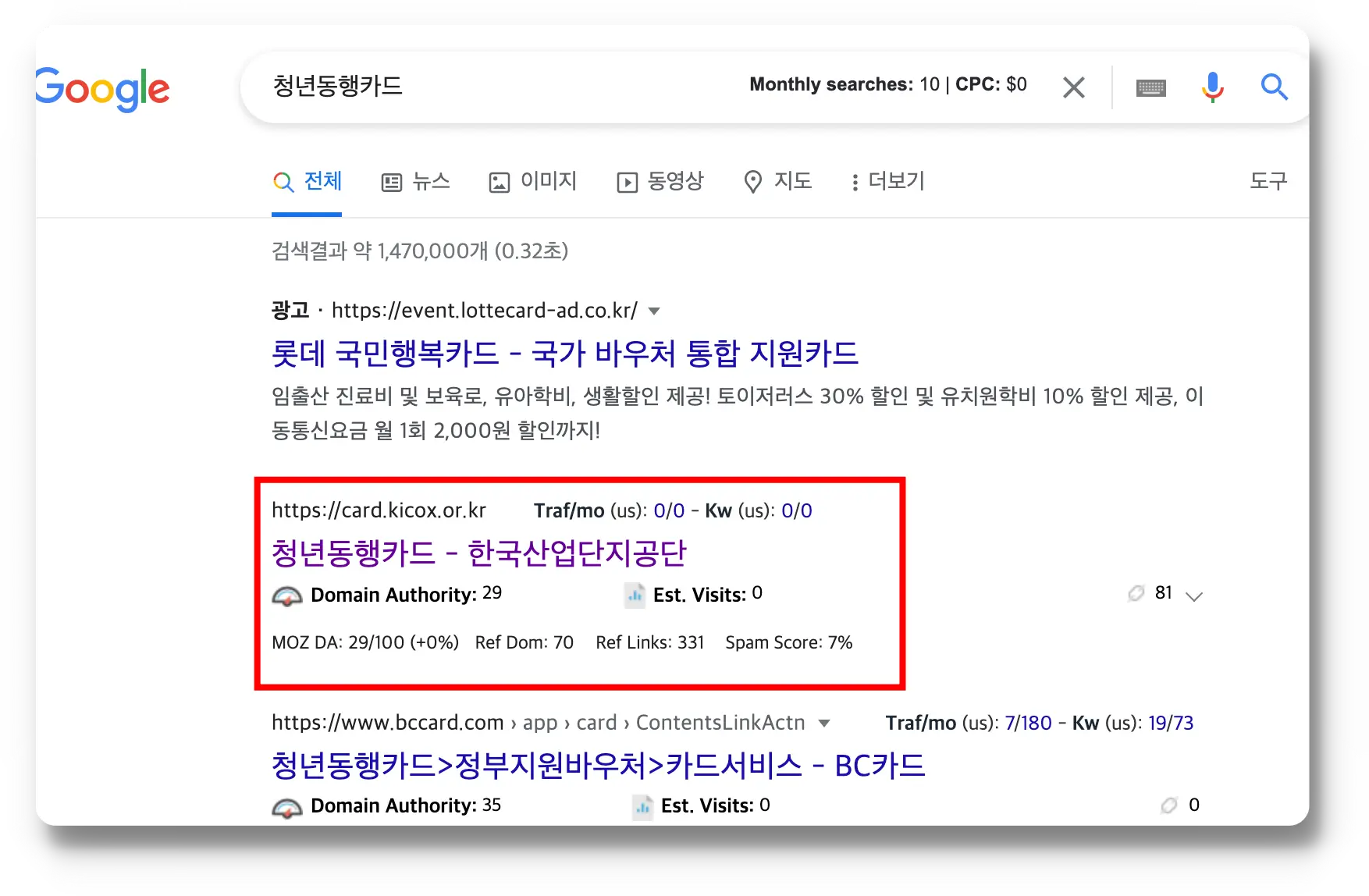Click the Est. Visits chart icon for kicox
This screenshot has height=896, width=1369.
[635, 596]
